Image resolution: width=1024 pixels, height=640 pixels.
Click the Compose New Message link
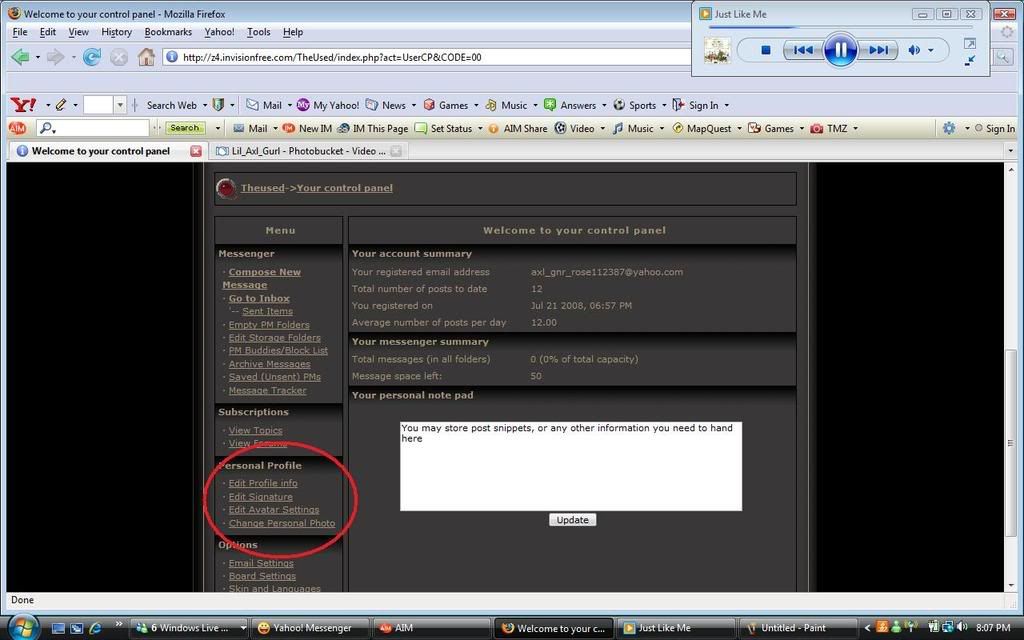coord(263,272)
